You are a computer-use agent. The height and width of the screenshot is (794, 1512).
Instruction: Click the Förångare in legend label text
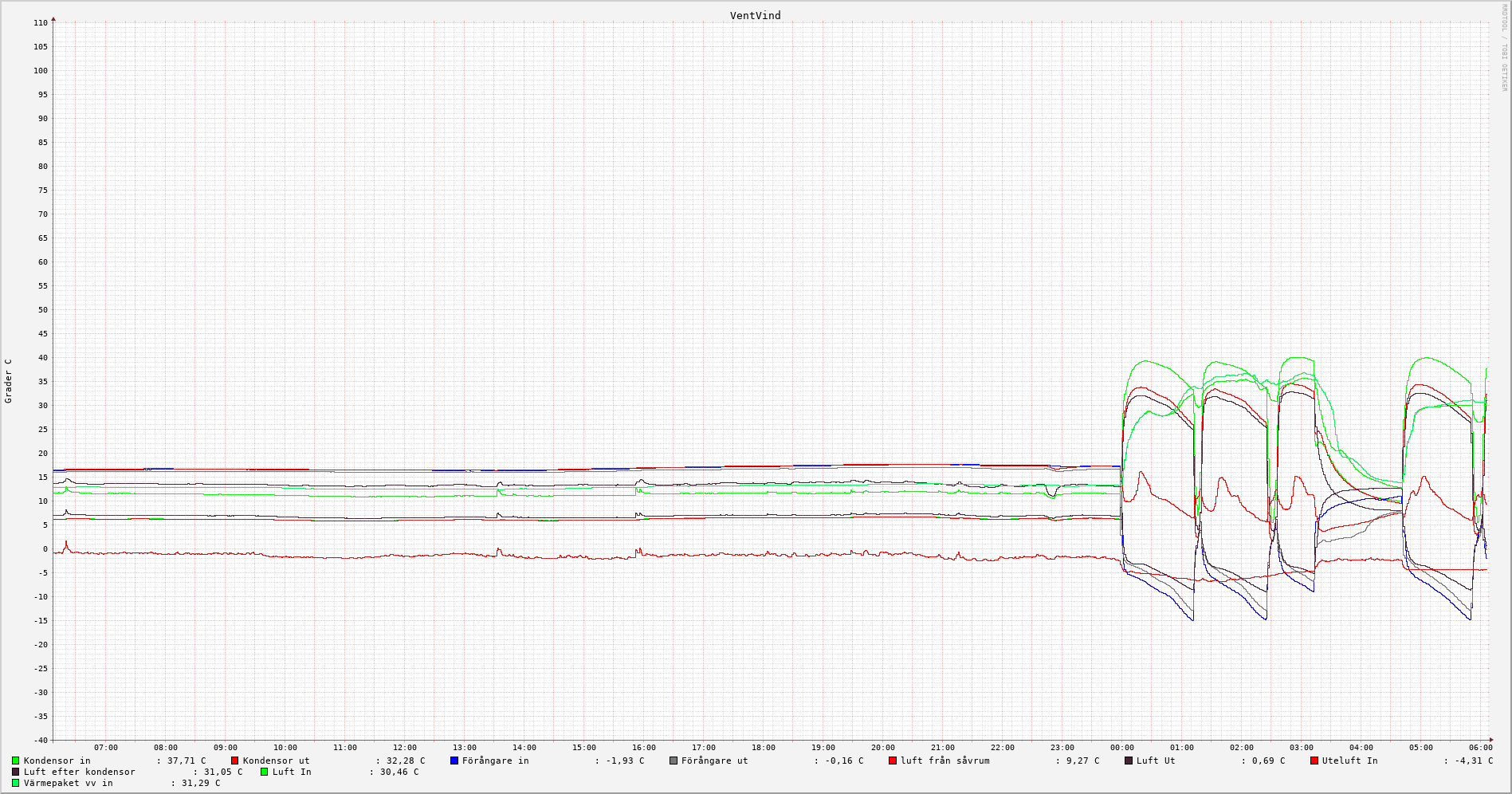[x=495, y=761]
